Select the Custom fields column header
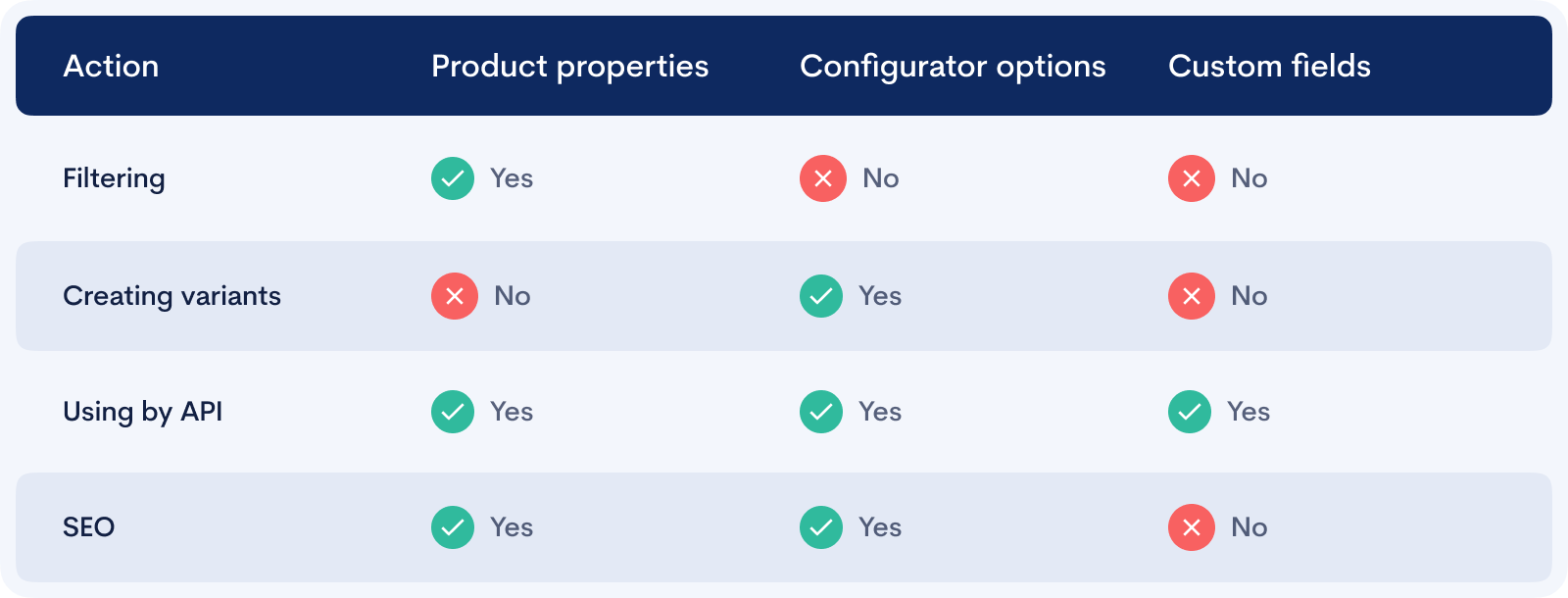The width and height of the screenshot is (1568, 598). (1269, 66)
